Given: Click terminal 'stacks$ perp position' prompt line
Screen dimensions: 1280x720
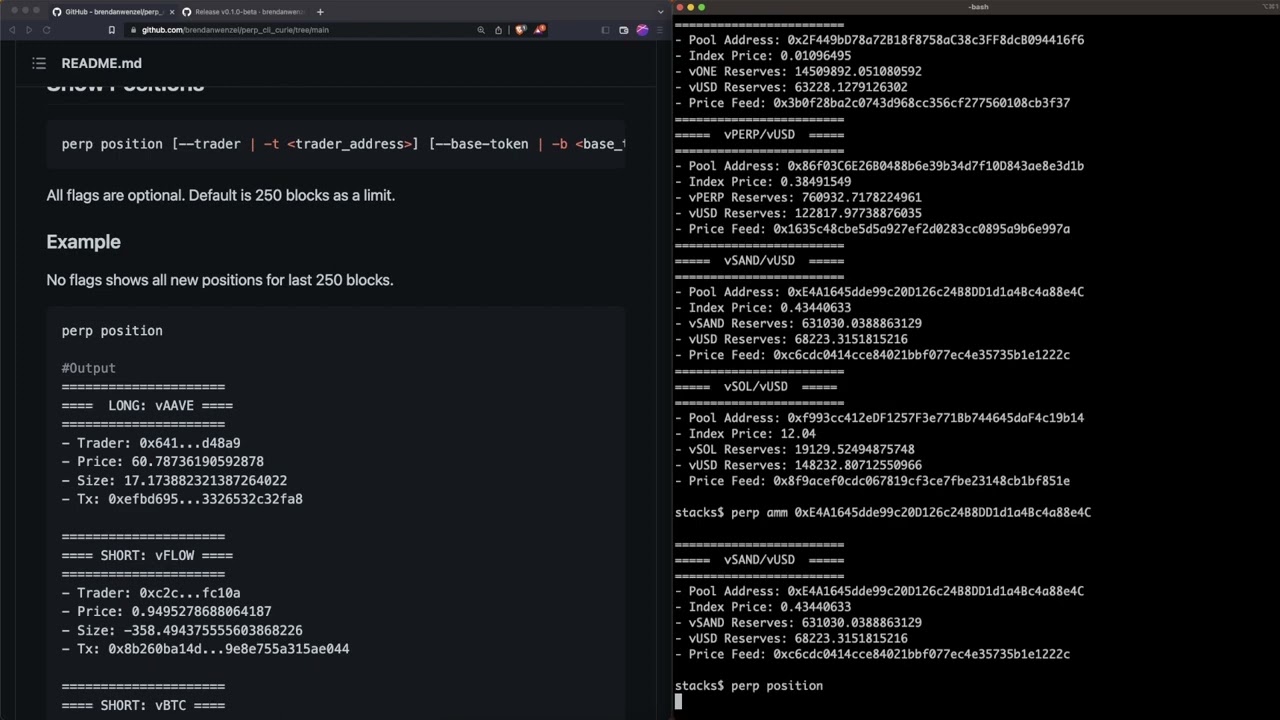Looking at the screenshot, I should click(749, 686).
